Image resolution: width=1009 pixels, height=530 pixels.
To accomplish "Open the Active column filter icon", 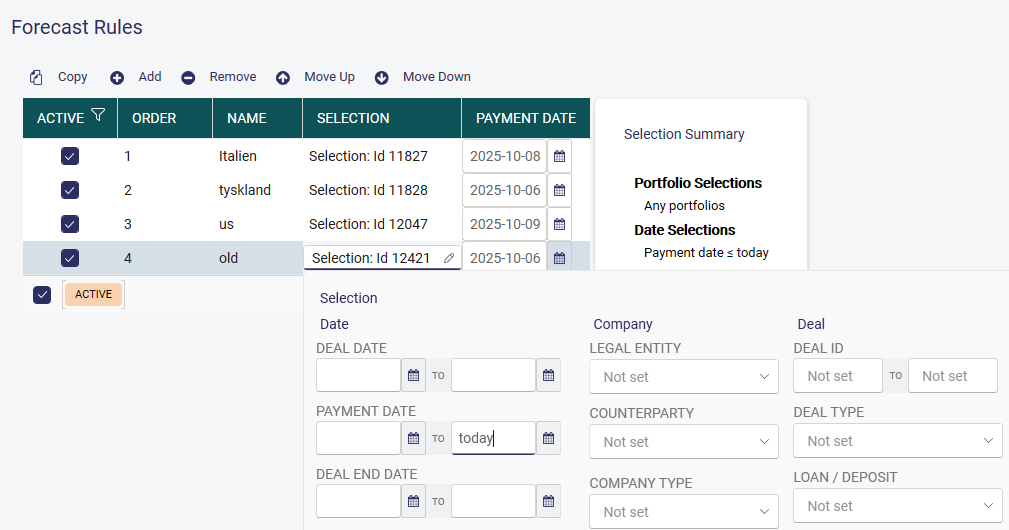I will 98,116.
